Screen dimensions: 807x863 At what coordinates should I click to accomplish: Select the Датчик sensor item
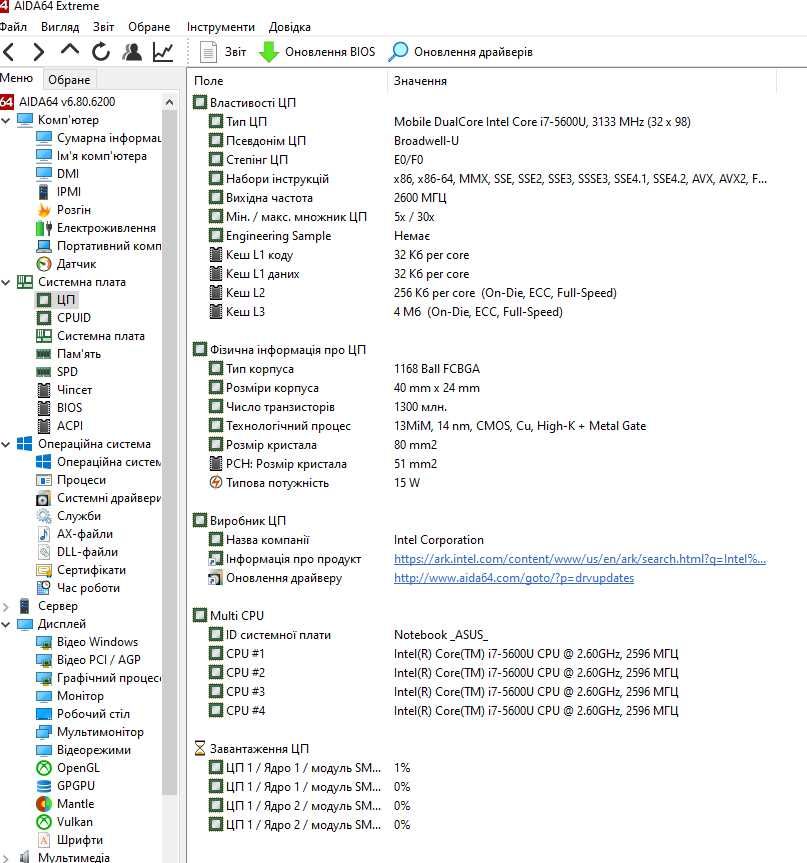click(67, 264)
